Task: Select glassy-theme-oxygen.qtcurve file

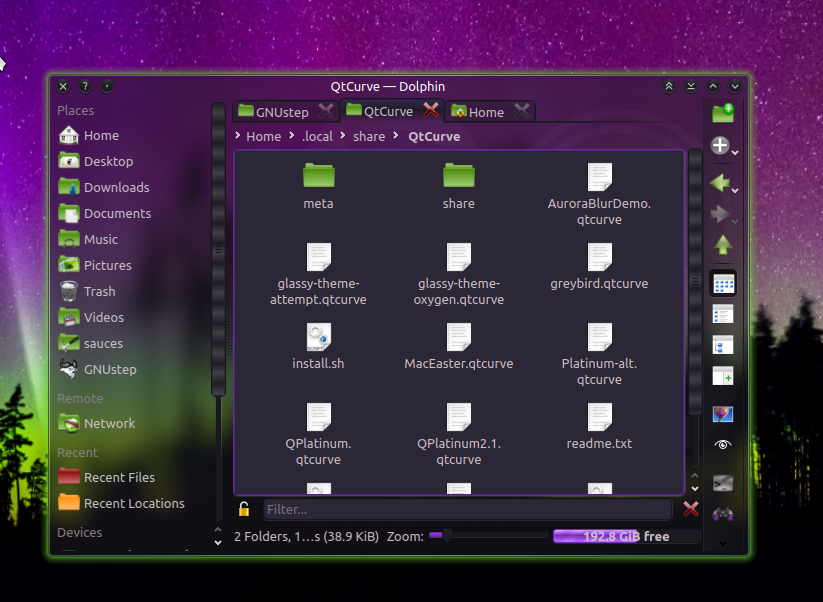Action: point(459,274)
